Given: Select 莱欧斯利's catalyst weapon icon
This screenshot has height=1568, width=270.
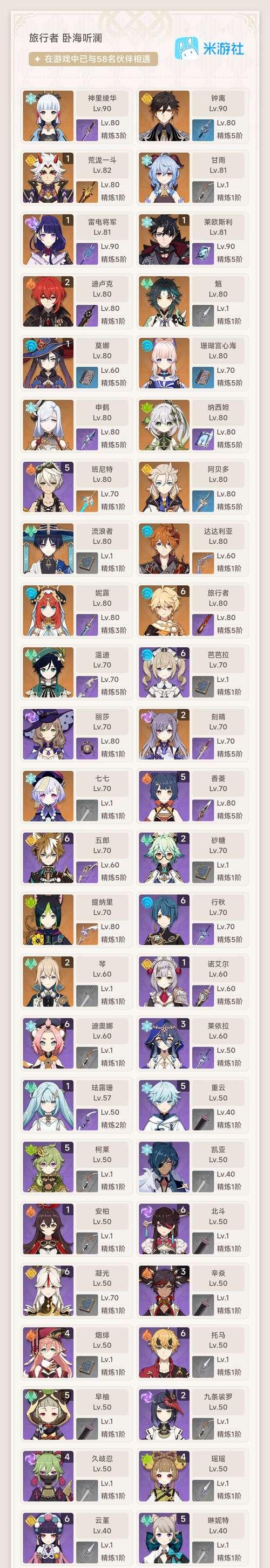Looking at the screenshot, I should tap(203, 253).
